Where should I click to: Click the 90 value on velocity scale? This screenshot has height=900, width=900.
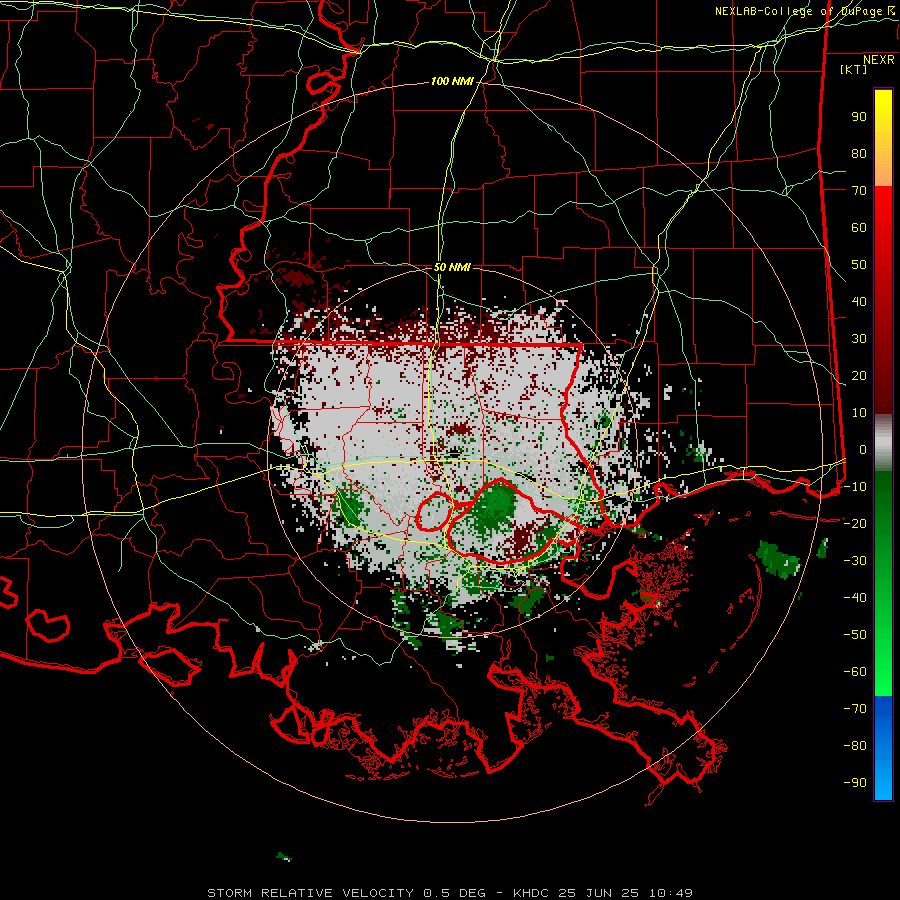click(859, 117)
